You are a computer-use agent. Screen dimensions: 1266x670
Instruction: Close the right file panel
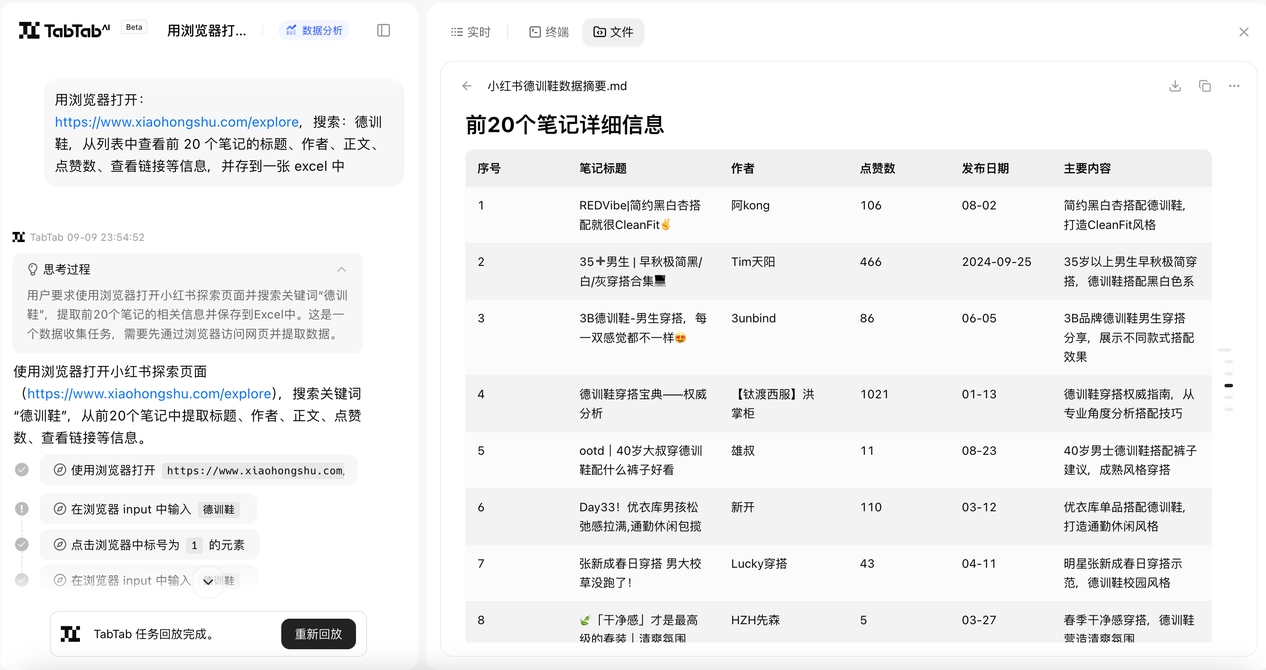tap(1244, 32)
